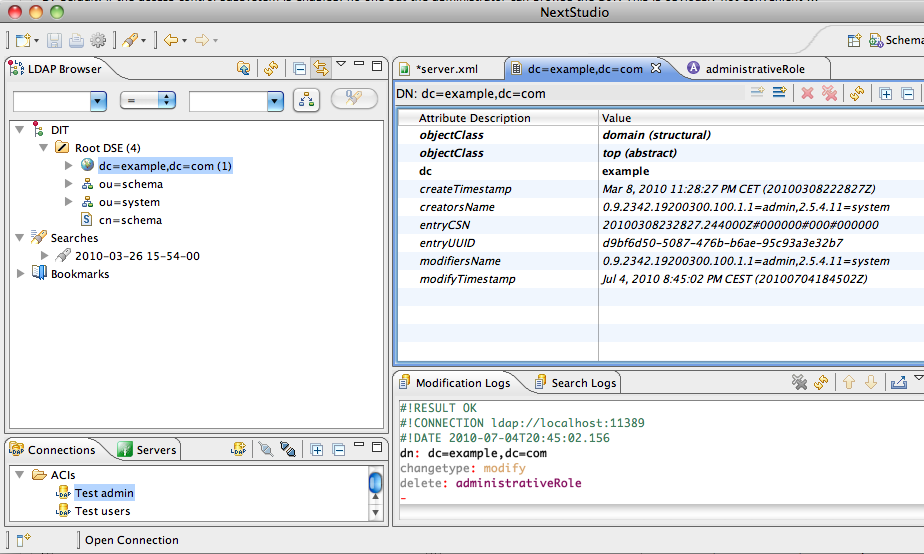Switch to the Servers tab

147,450
